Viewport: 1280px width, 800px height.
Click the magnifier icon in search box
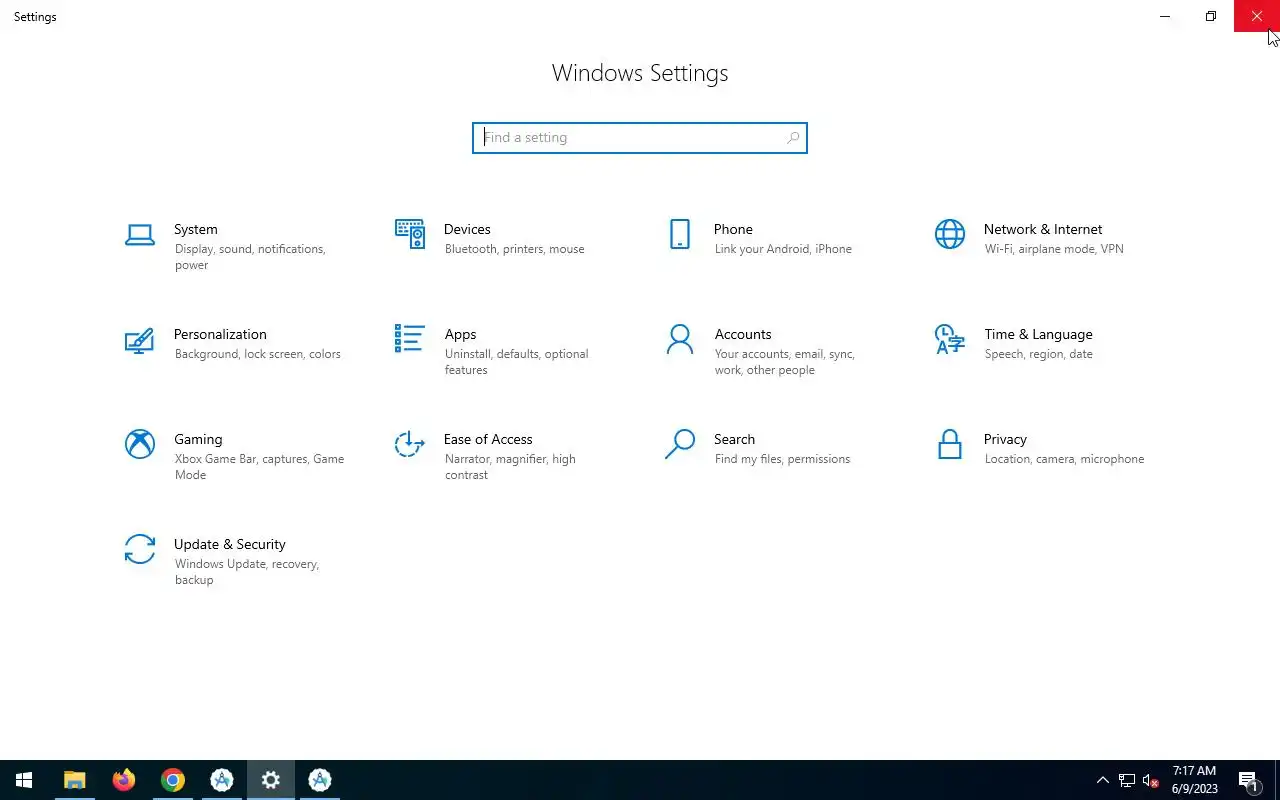tap(793, 138)
